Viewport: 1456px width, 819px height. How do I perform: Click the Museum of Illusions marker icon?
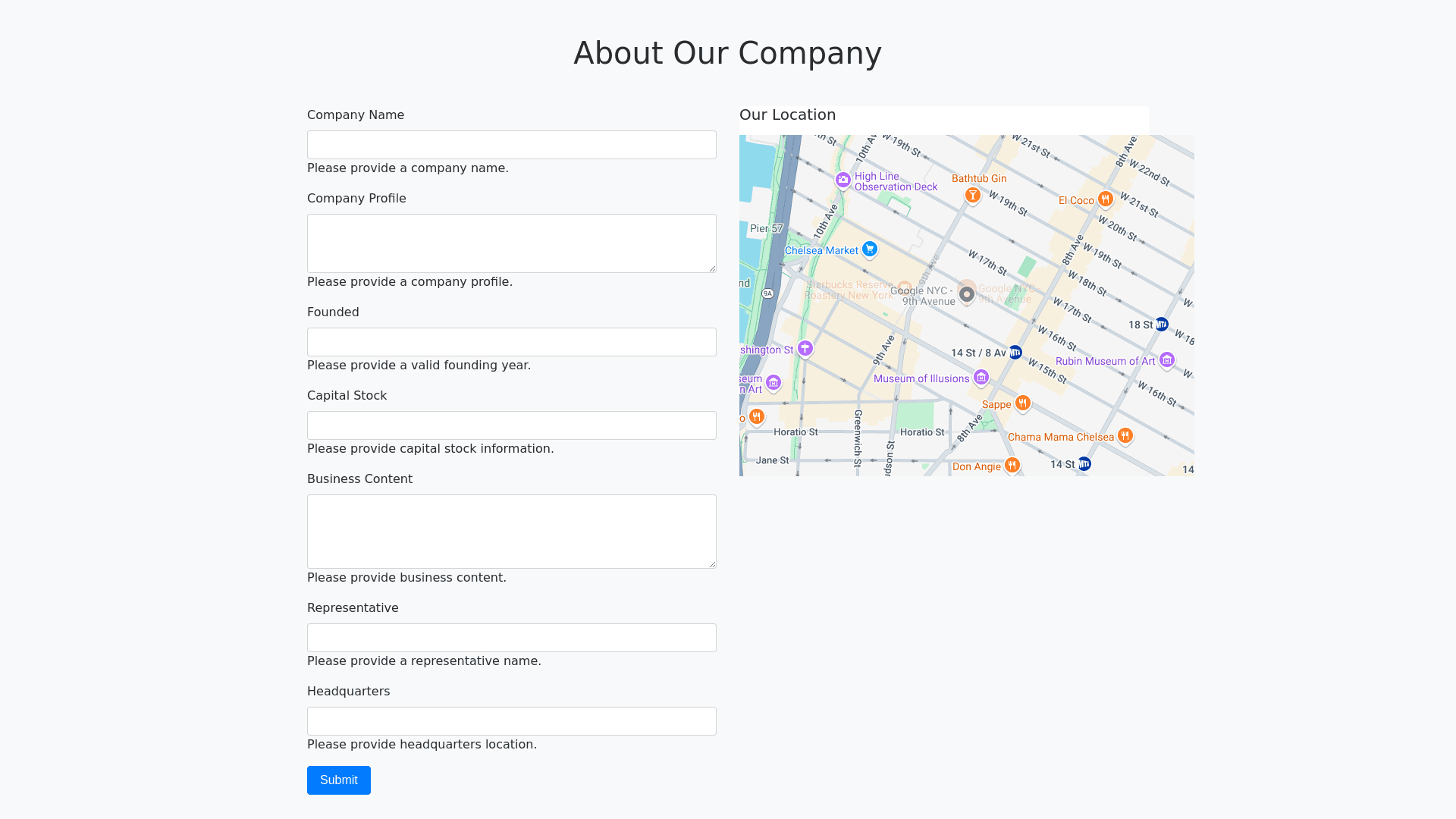click(981, 377)
